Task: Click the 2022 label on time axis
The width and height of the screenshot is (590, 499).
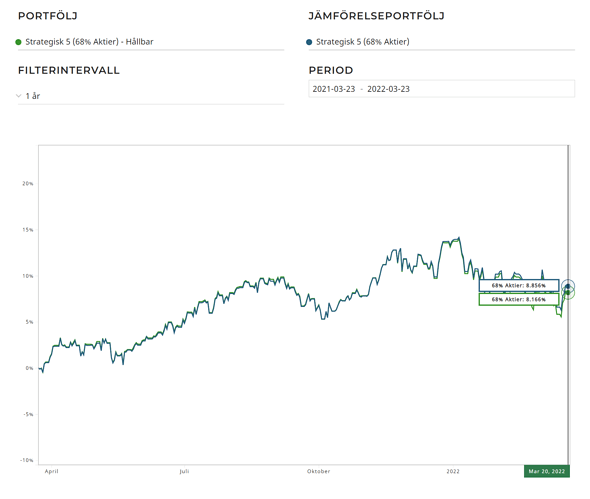Action: 453,471
